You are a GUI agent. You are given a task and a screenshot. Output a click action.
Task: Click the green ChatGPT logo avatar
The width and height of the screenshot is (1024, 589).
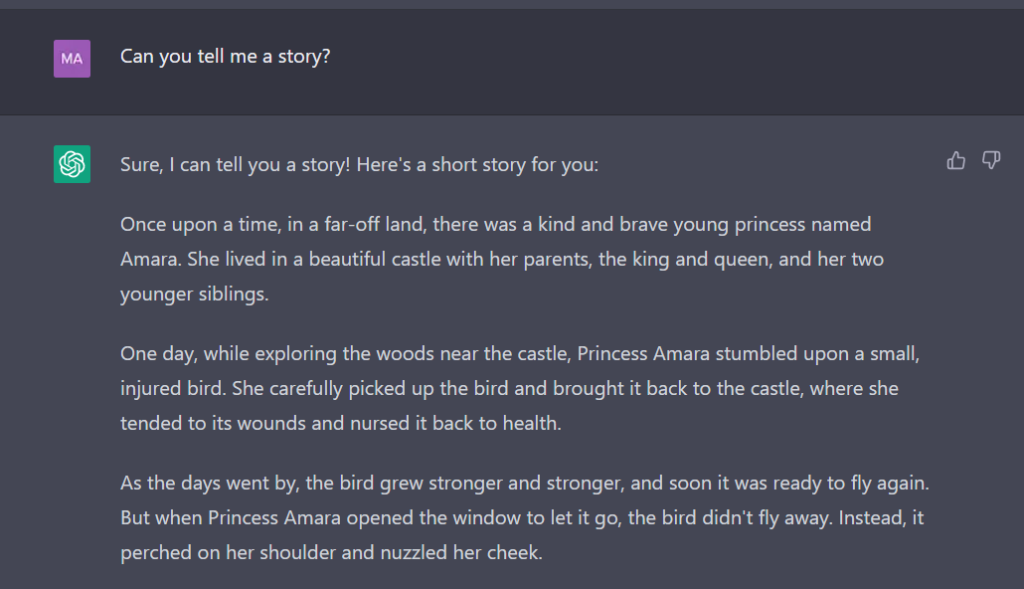tap(72, 164)
